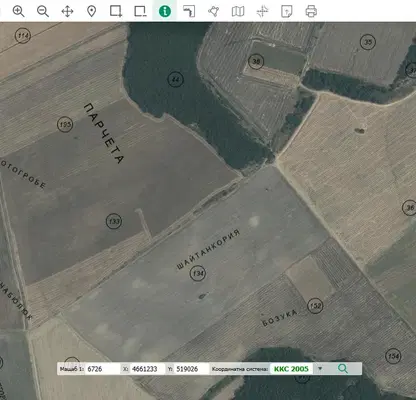Click parcel label 133 on the map
The image size is (416, 400).
(x=114, y=221)
